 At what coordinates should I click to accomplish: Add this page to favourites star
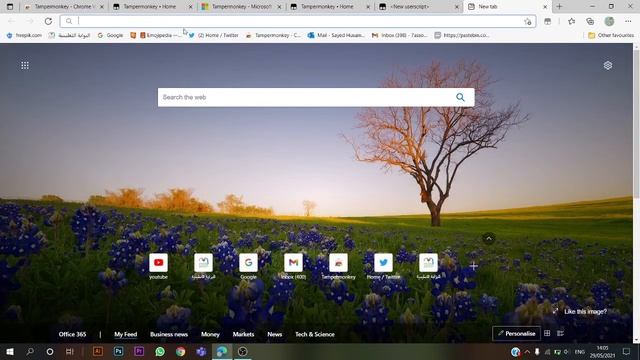click(528, 21)
